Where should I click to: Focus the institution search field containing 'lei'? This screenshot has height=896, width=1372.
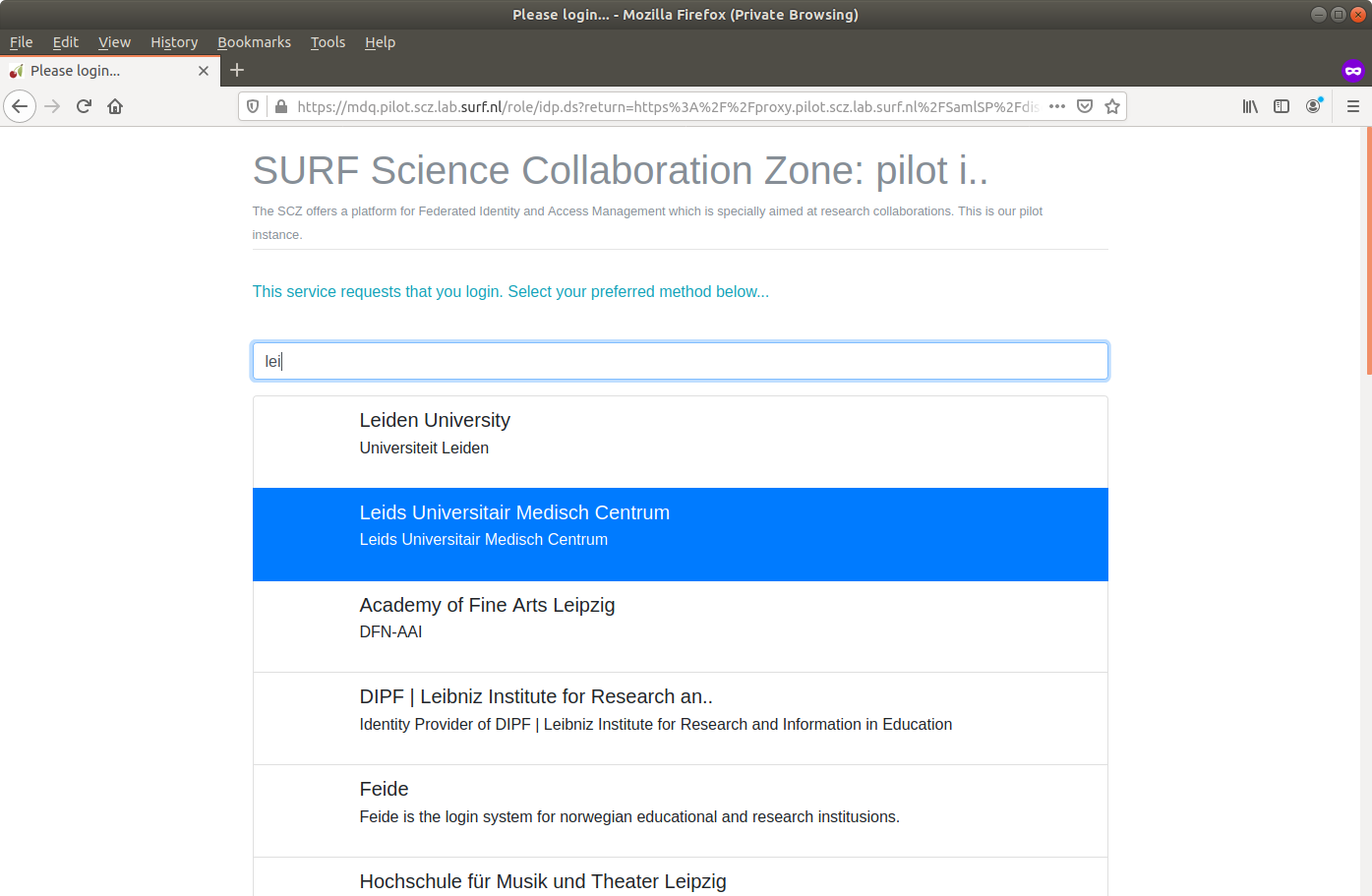pyautogui.click(x=681, y=361)
